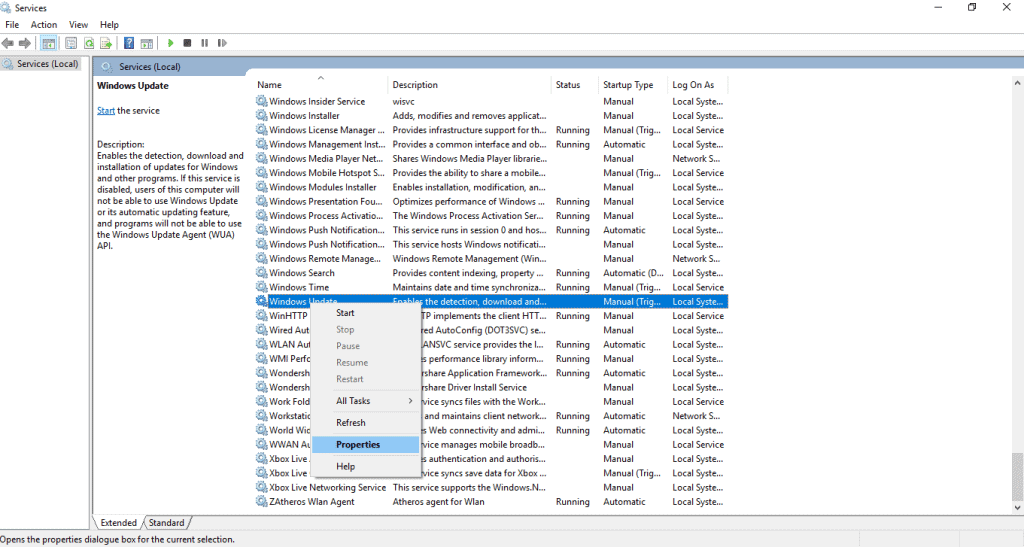Click the Restart Service toolbar icon
1024x547 pixels.
(x=222, y=43)
